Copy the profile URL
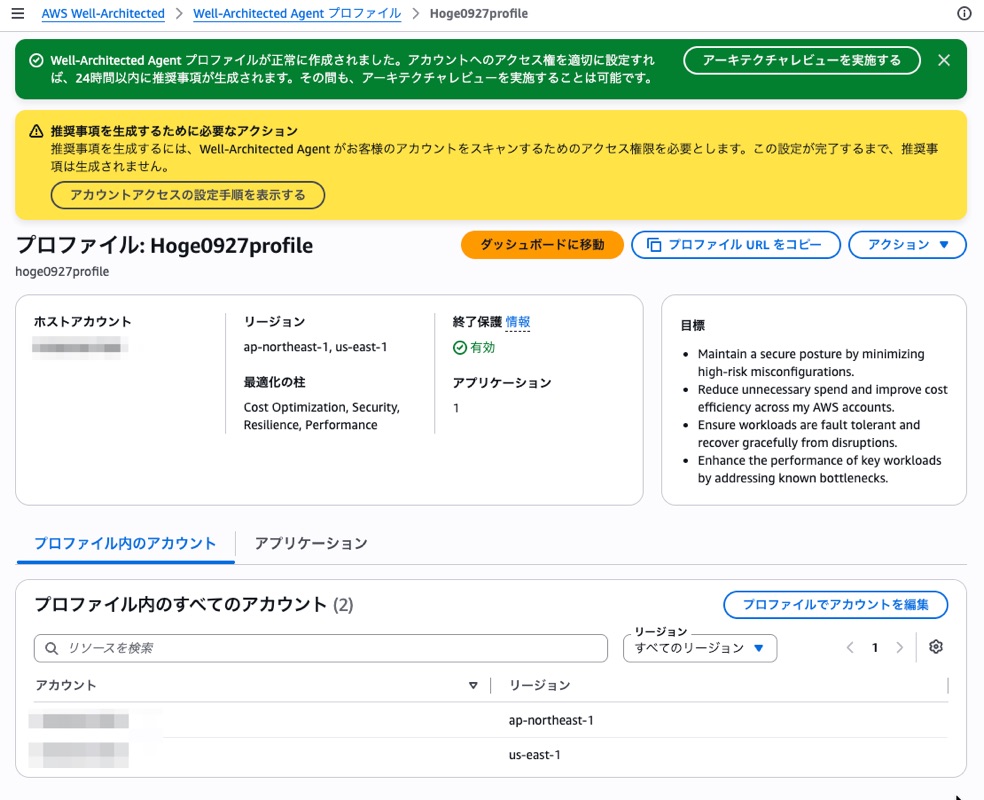 pos(735,245)
